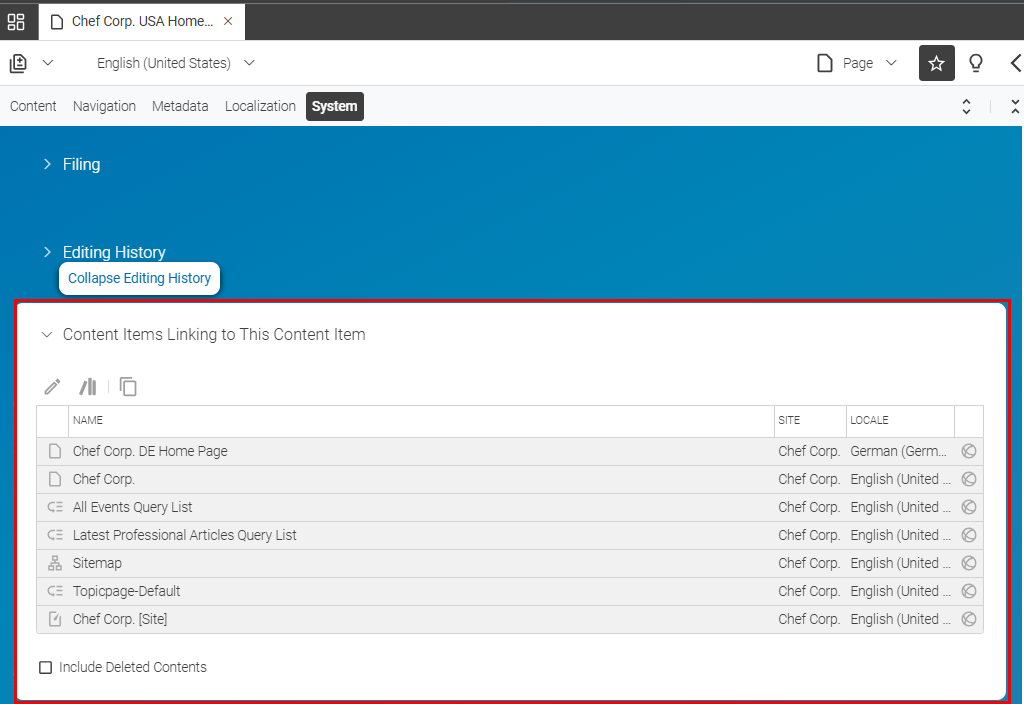Click the bookmark star button in the header
Screen dimensions: 1024x704
[x=936, y=62]
